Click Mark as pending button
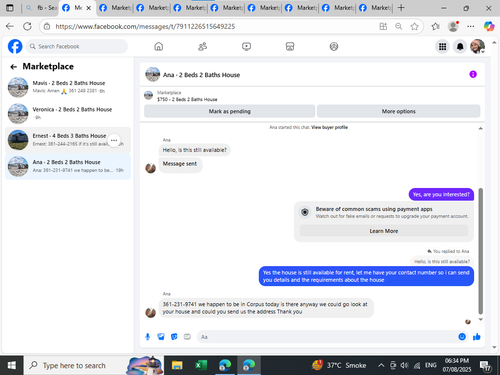The image size is (500, 375). tap(230, 111)
